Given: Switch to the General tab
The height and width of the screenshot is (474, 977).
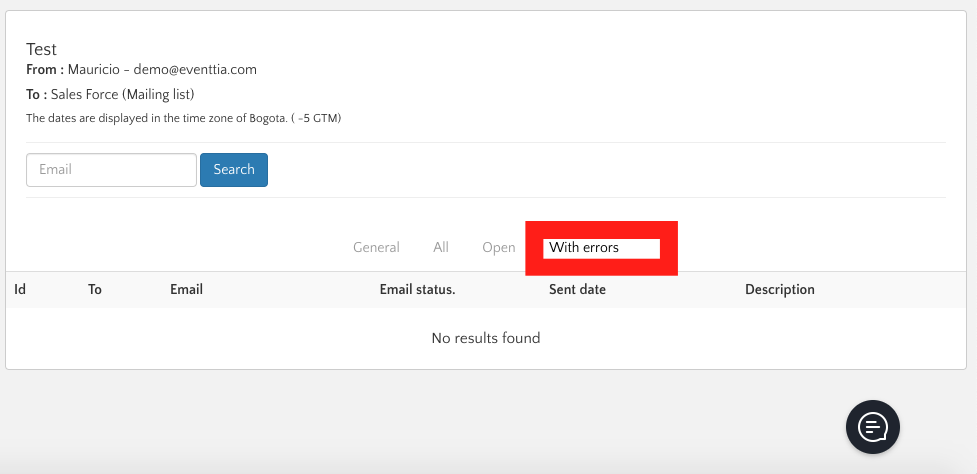Looking at the screenshot, I should pyautogui.click(x=376, y=248).
